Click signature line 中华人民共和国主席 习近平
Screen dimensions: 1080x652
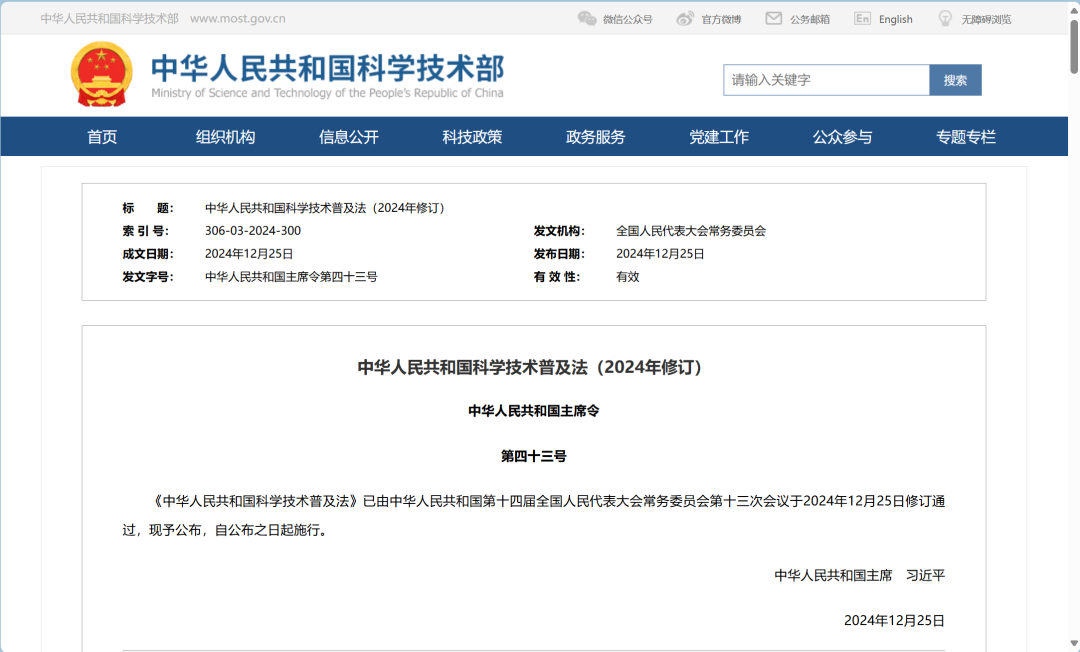860,576
